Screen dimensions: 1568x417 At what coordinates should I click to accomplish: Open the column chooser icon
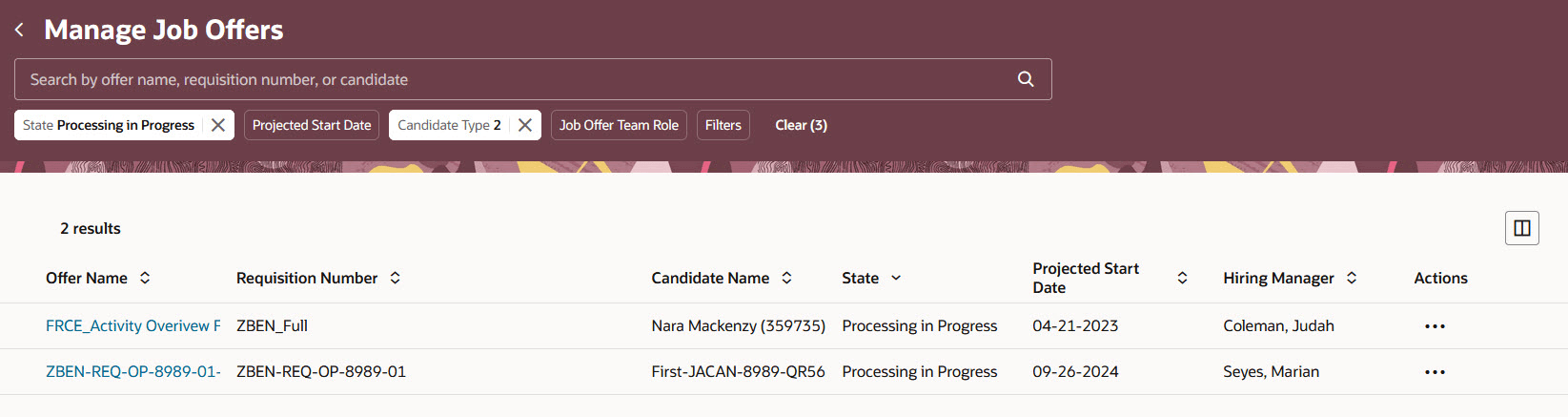[x=1521, y=228]
